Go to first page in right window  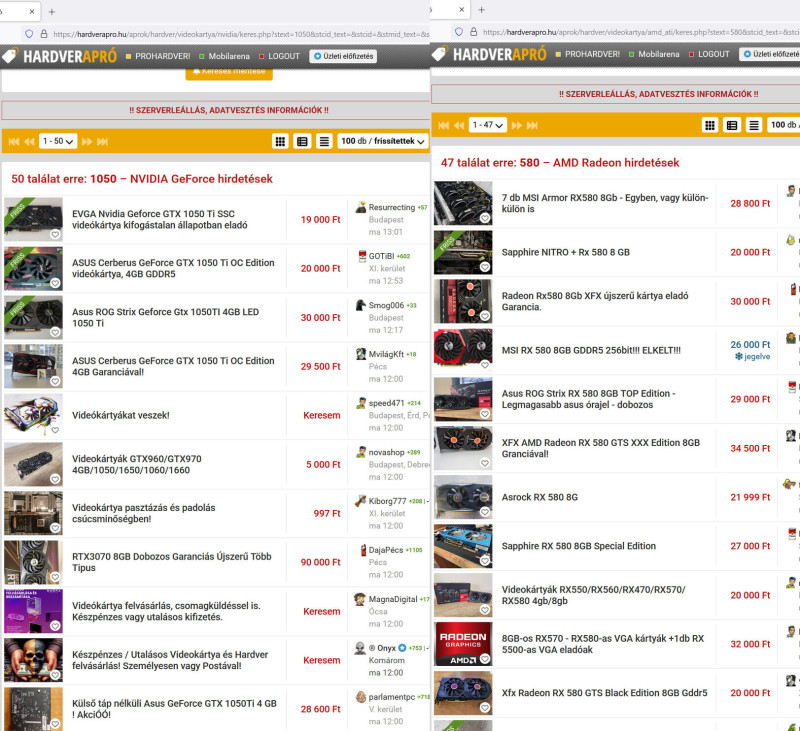tap(443, 125)
